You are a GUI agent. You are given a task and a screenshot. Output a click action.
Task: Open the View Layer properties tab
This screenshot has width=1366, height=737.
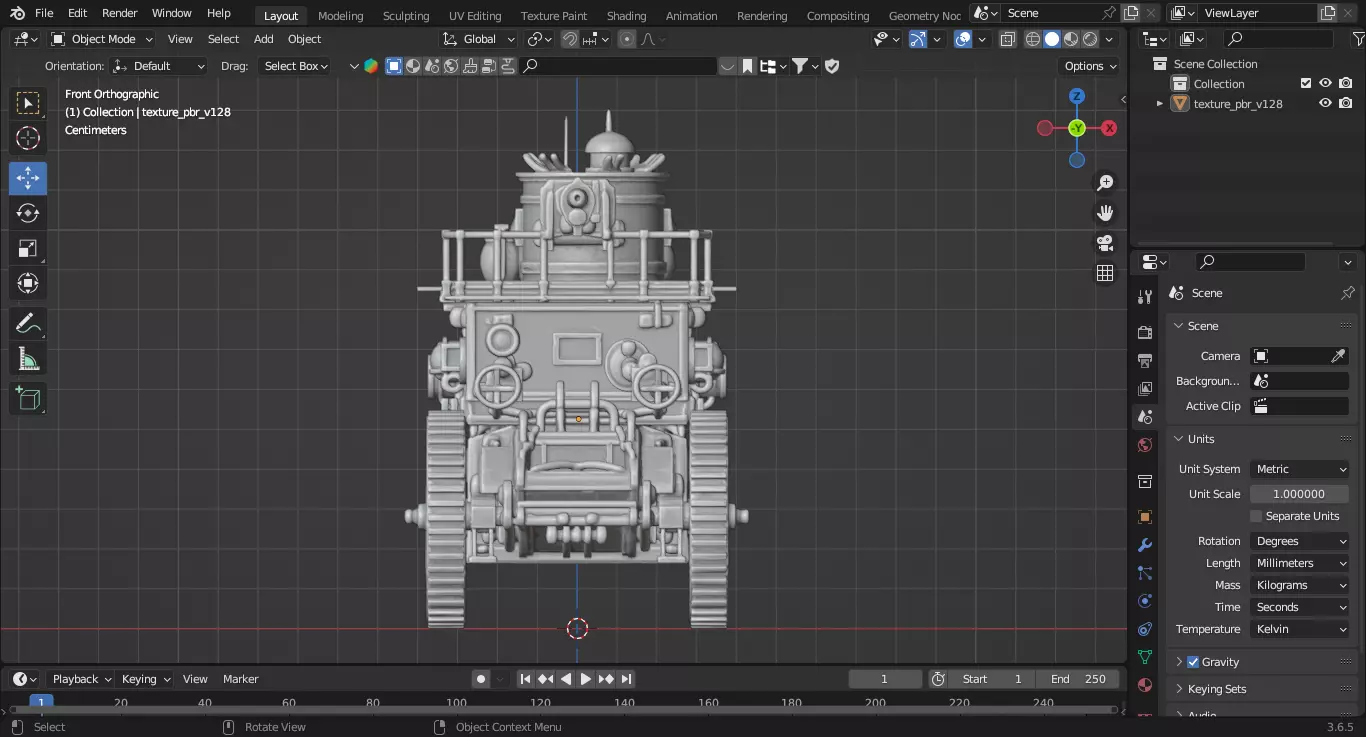coord(1145,388)
